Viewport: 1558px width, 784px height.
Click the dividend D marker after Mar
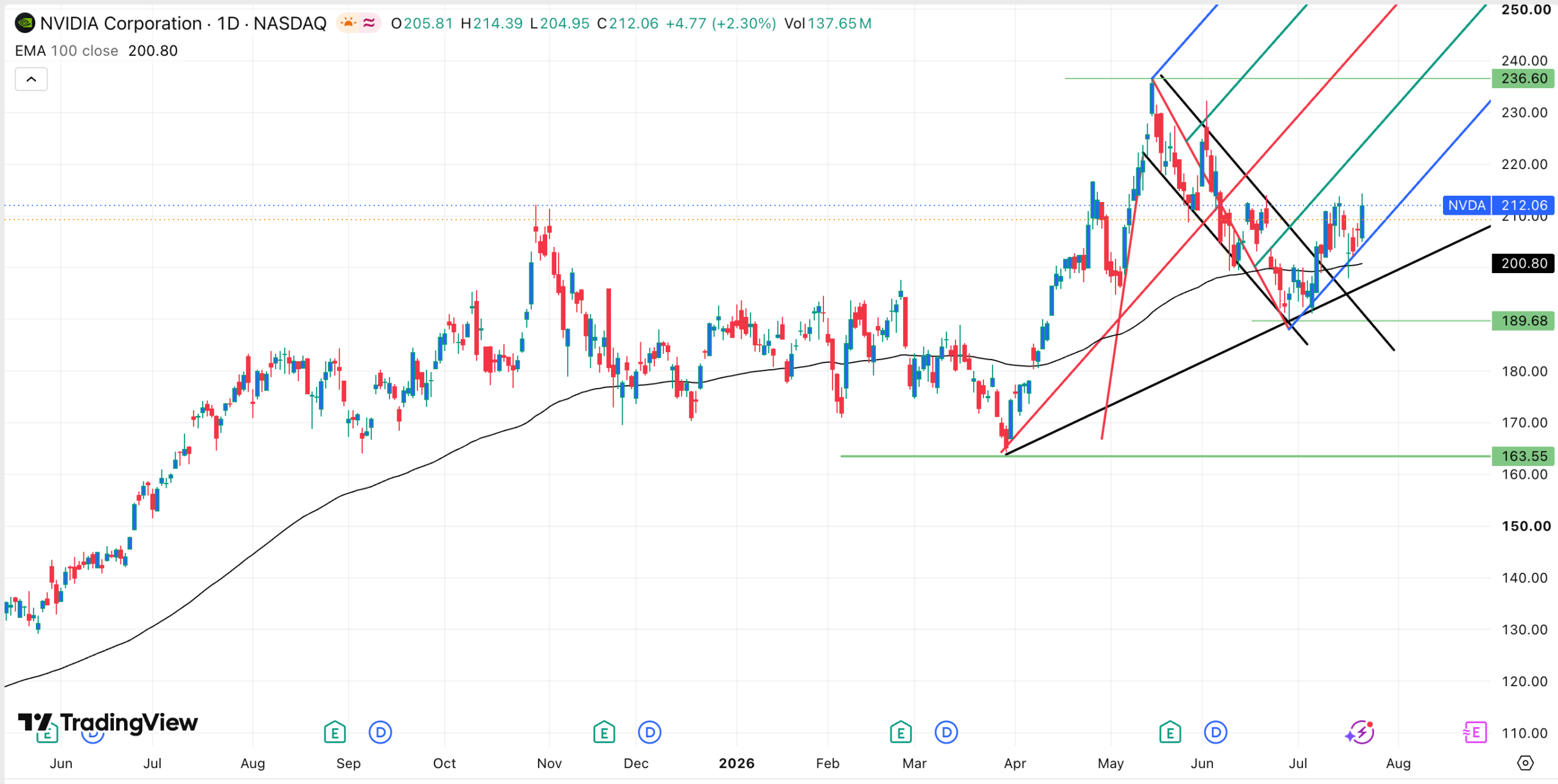tap(946, 732)
